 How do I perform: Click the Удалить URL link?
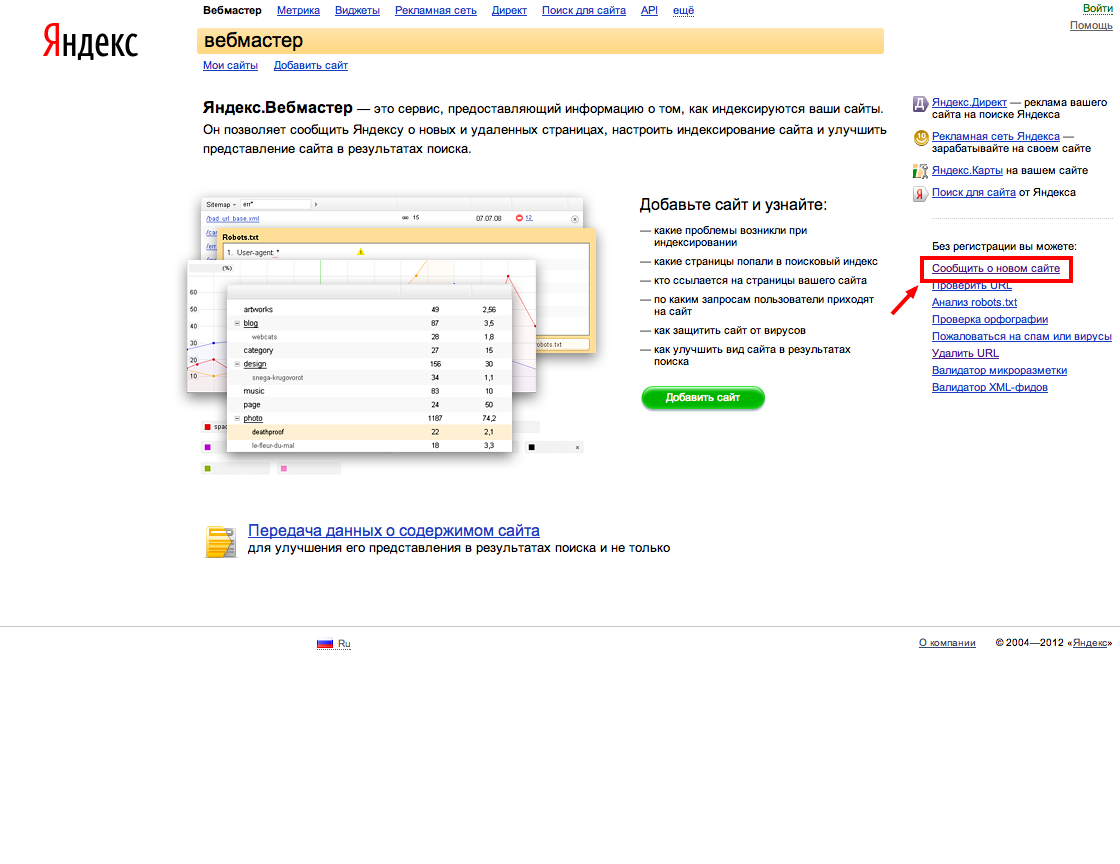click(x=965, y=353)
